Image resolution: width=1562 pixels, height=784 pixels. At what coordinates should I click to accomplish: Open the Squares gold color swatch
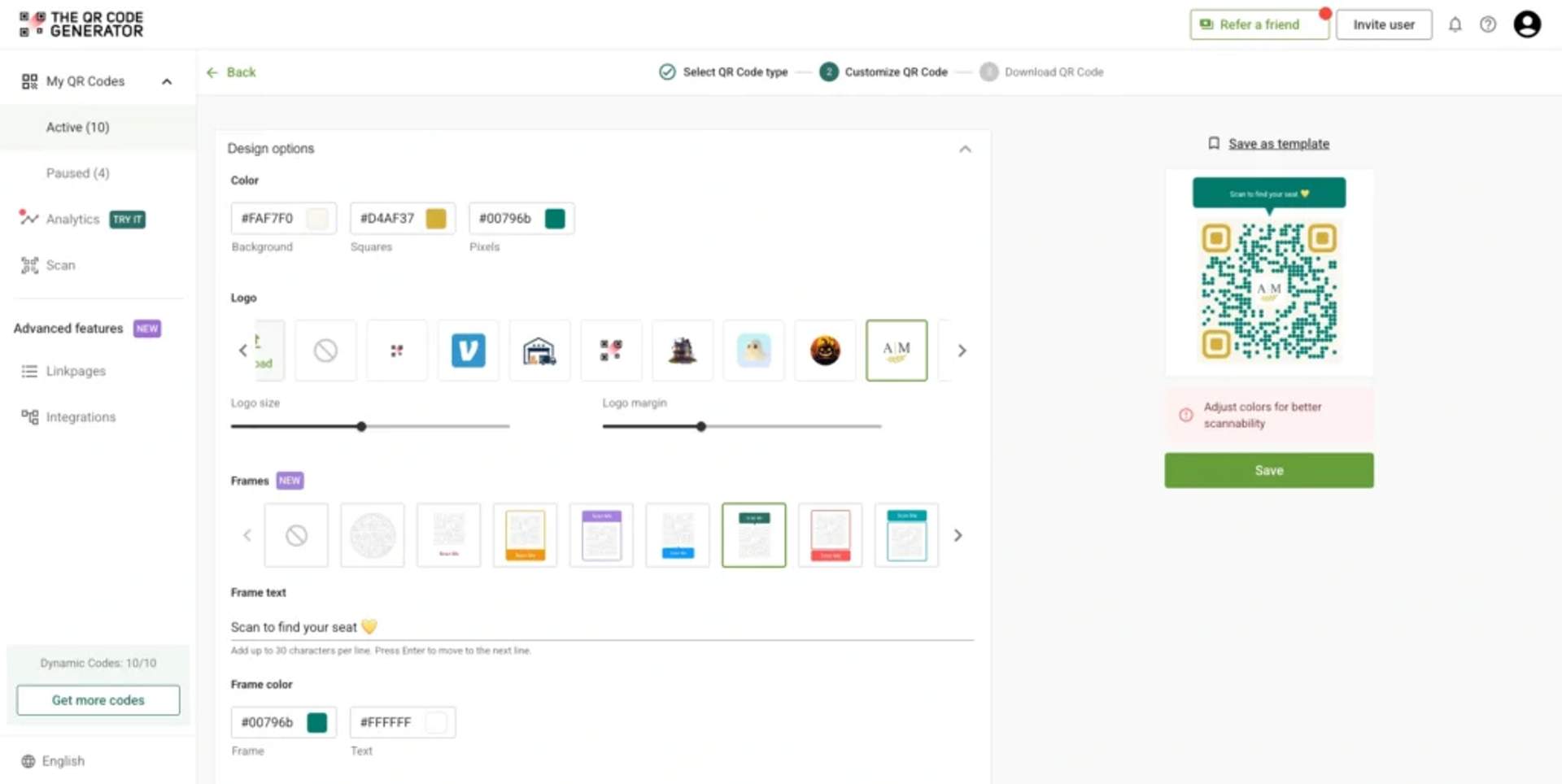pyautogui.click(x=436, y=218)
